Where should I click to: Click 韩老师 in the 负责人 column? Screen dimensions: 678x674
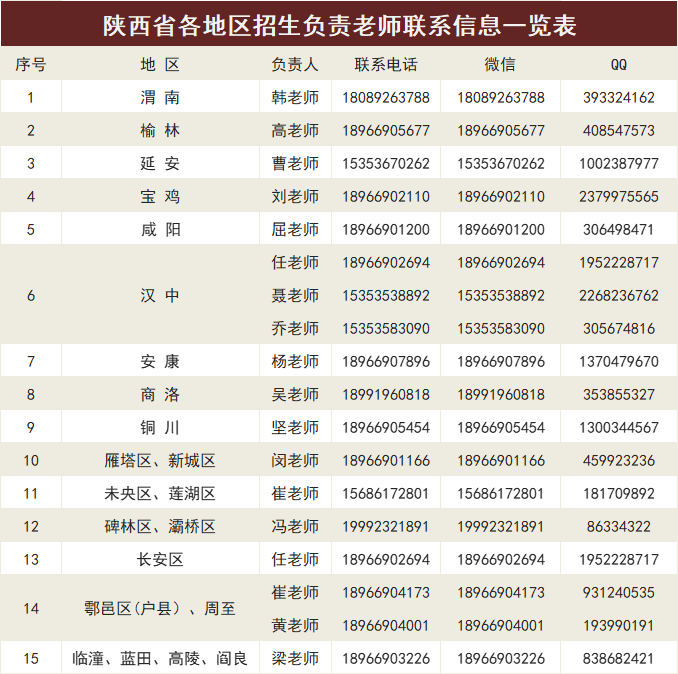[295, 98]
